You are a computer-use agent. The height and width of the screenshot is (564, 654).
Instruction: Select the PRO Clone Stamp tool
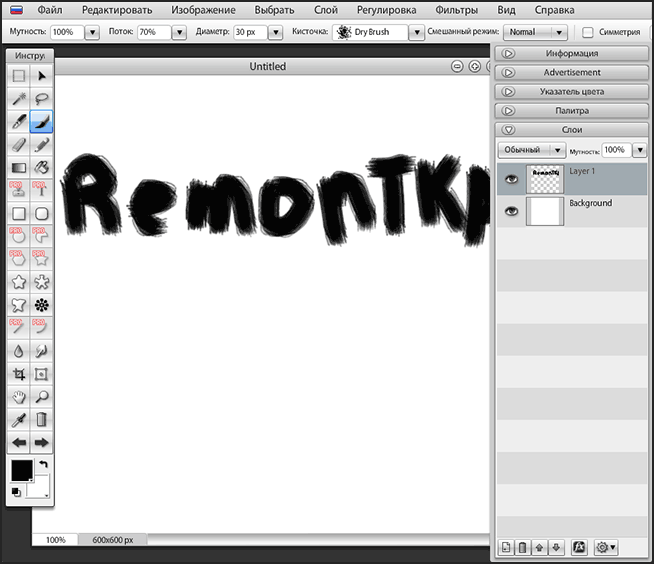(18, 191)
